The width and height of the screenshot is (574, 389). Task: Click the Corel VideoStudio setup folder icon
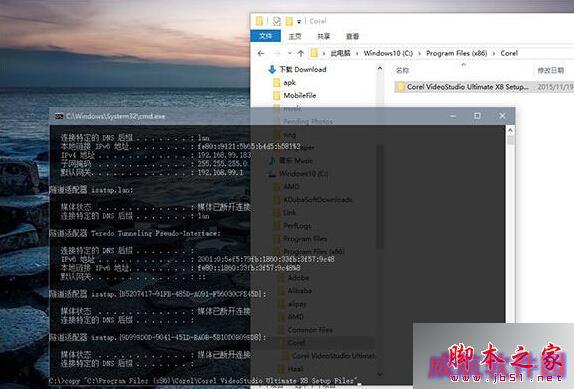(400, 87)
